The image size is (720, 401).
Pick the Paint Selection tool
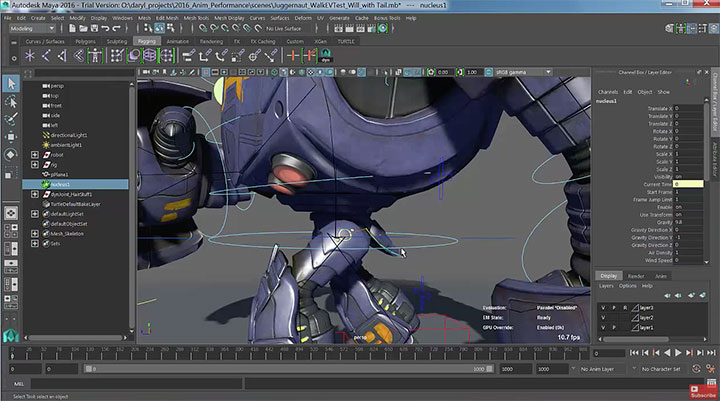point(11,119)
